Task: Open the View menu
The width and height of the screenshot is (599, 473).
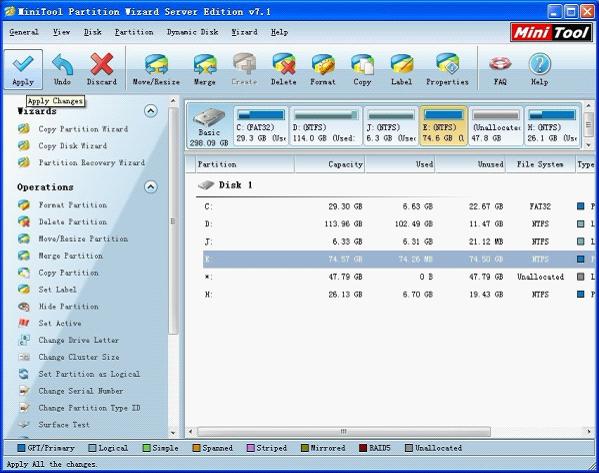Action: (x=62, y=32)
